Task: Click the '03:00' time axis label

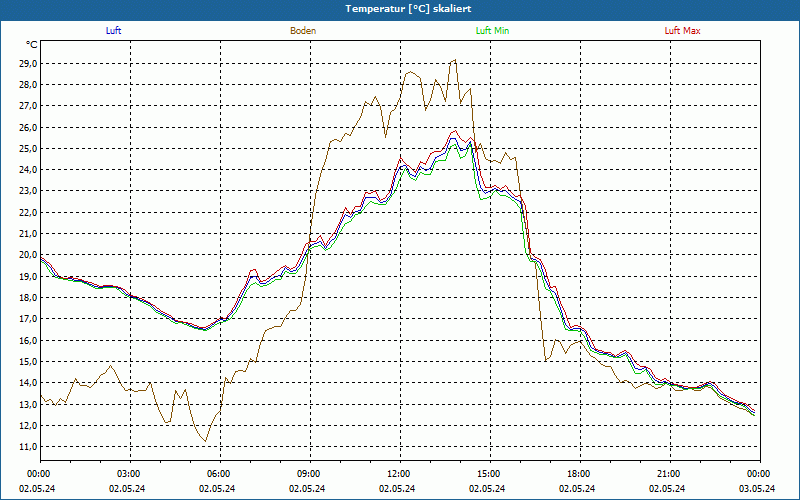Action: pyautogui.click(x=131, y=474)
